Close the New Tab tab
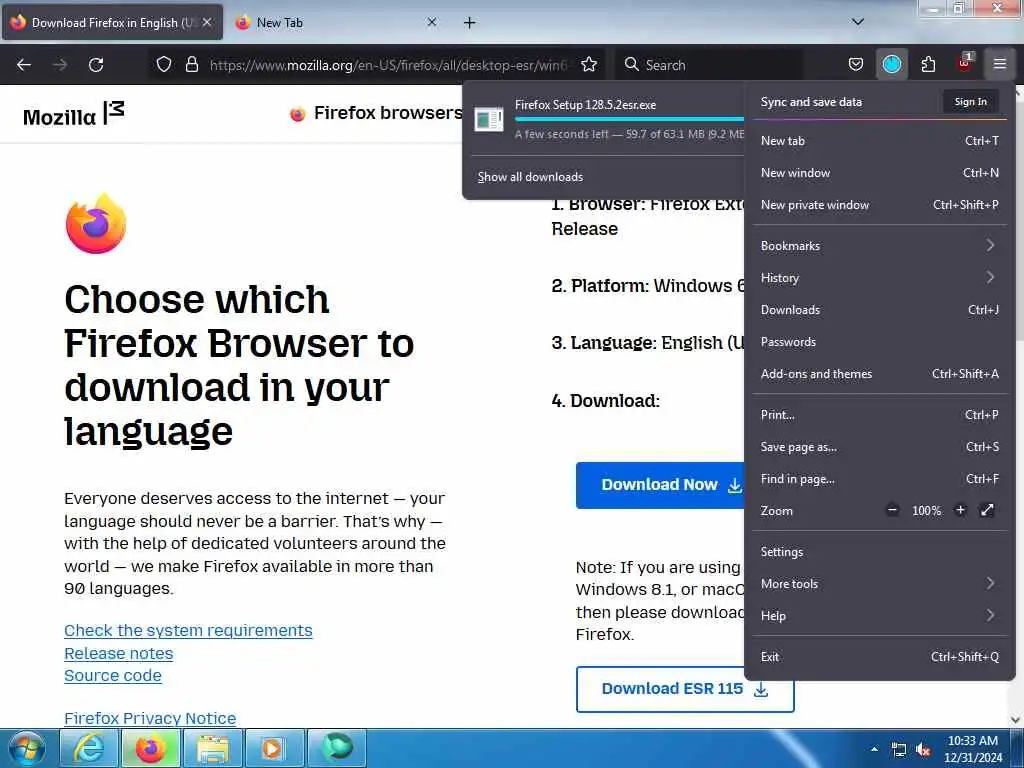 point(432,22)
